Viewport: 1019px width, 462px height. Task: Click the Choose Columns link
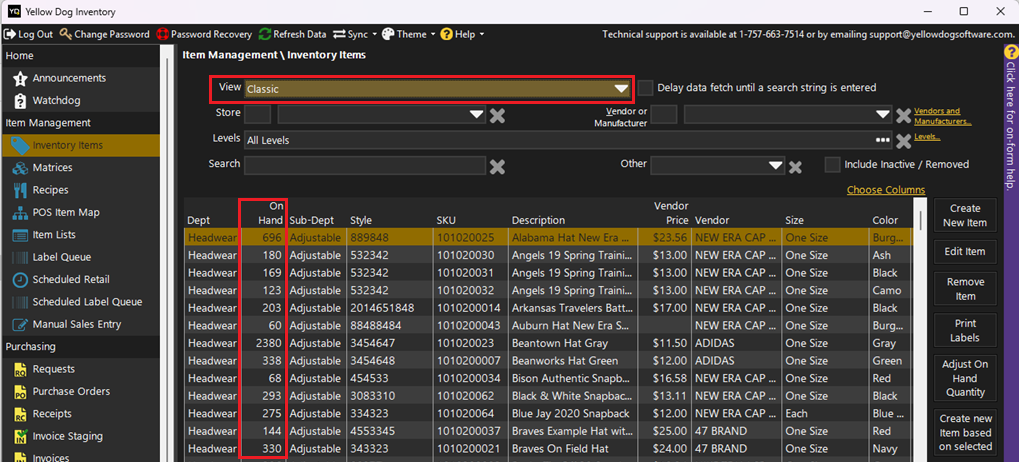pos(885,190)
